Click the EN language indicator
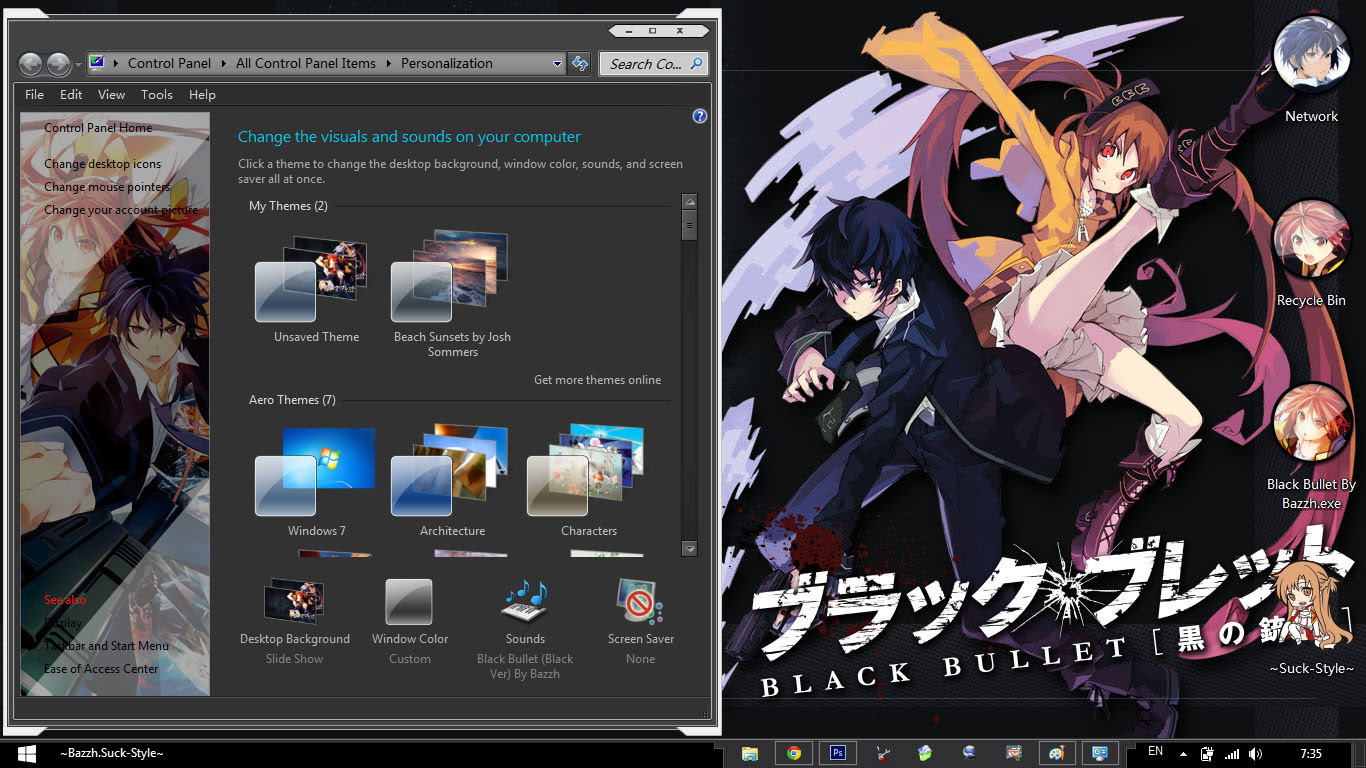 pyautogui.click(x=1155, y=751)
